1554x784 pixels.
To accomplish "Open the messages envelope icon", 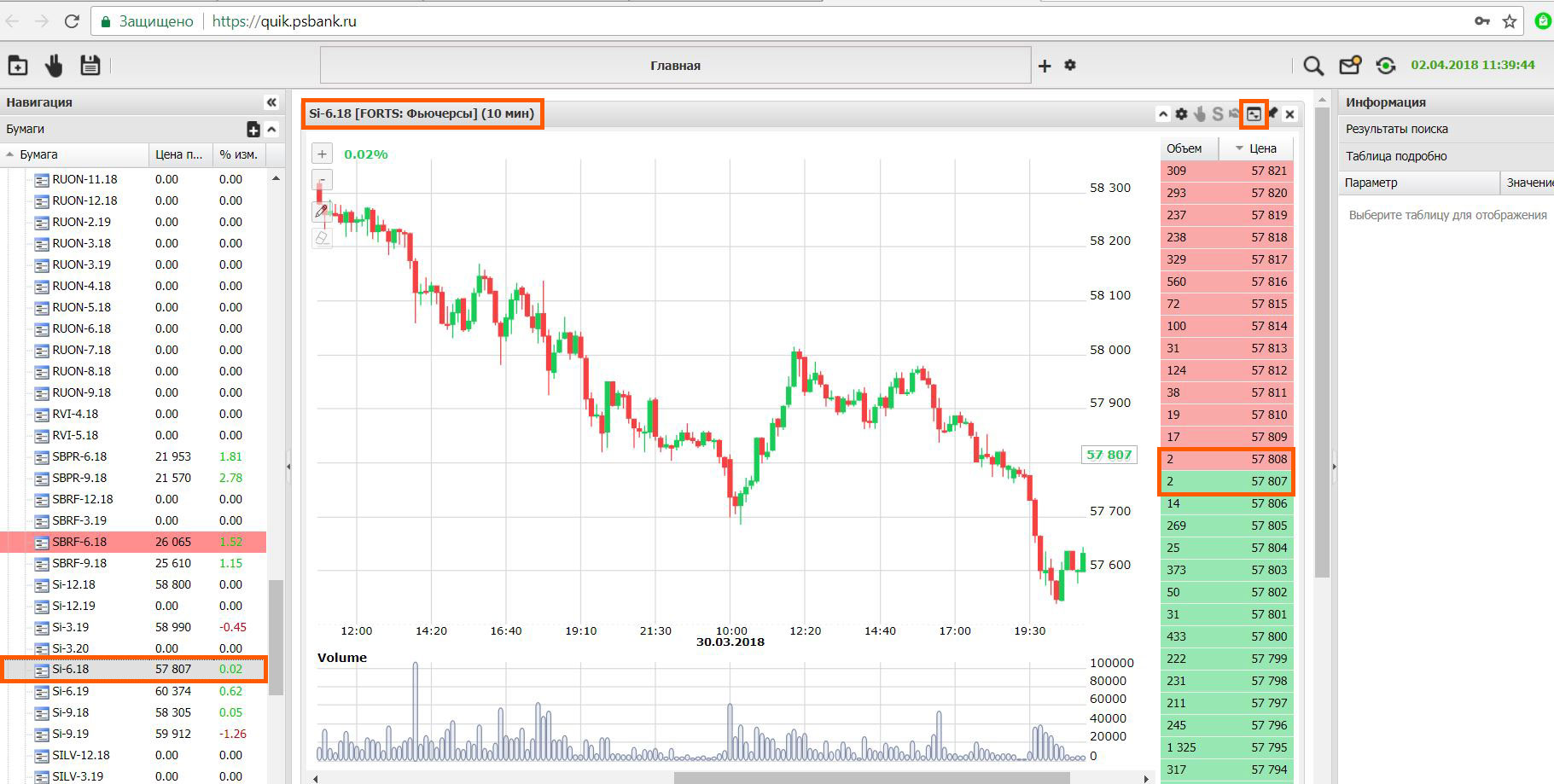I will pos(1350,65).
